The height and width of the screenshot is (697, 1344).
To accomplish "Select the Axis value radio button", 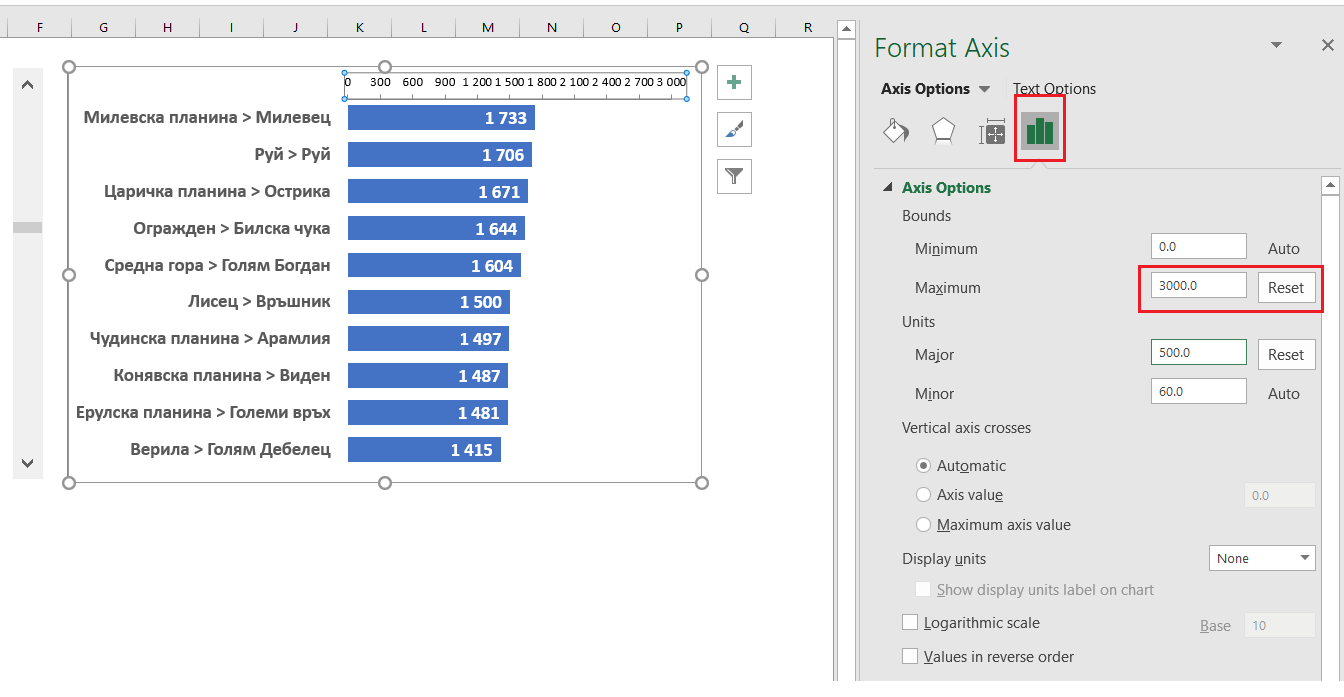I will coord(923,494).
